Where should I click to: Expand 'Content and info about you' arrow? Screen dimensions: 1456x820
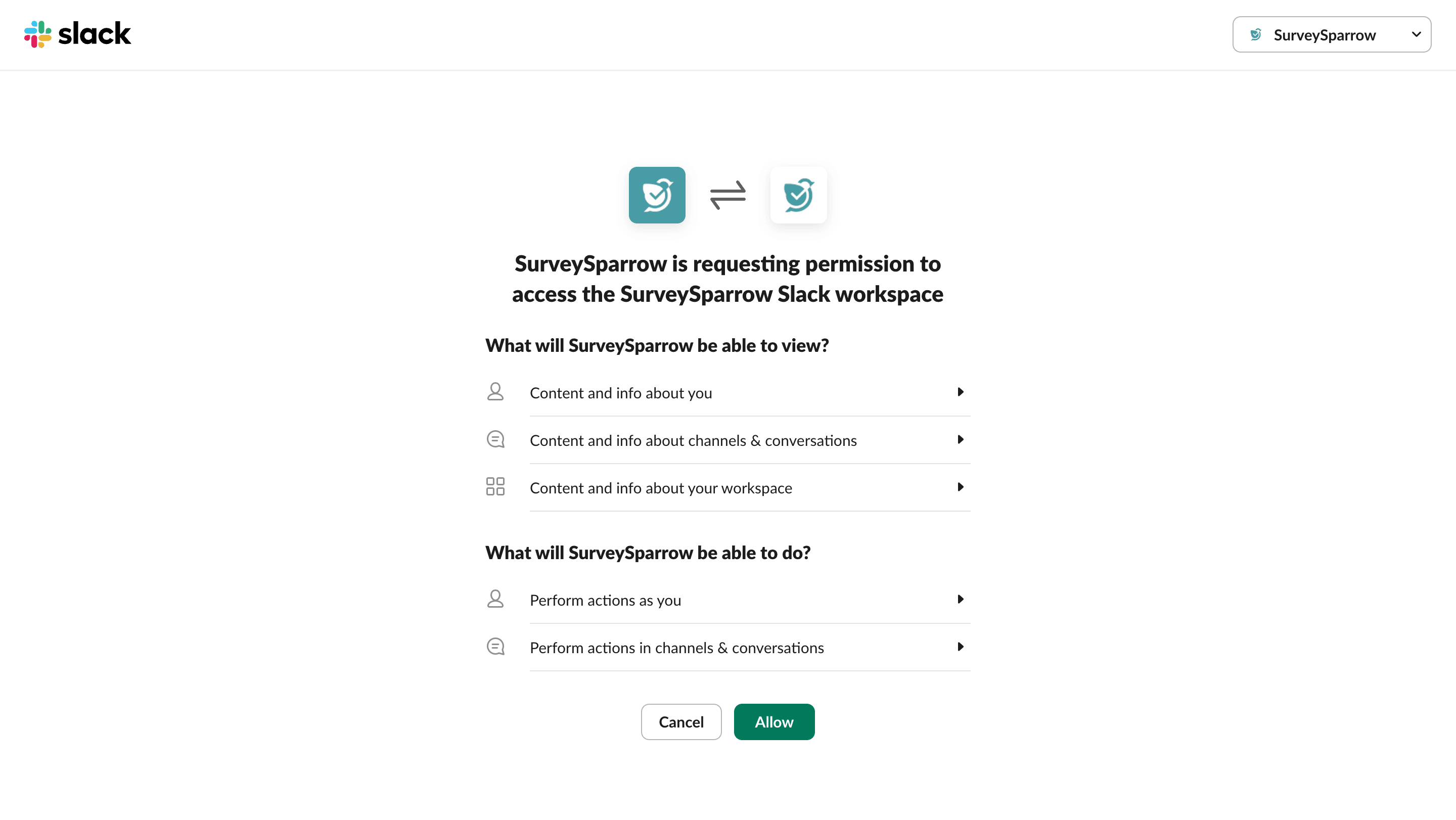pos(961,392)
